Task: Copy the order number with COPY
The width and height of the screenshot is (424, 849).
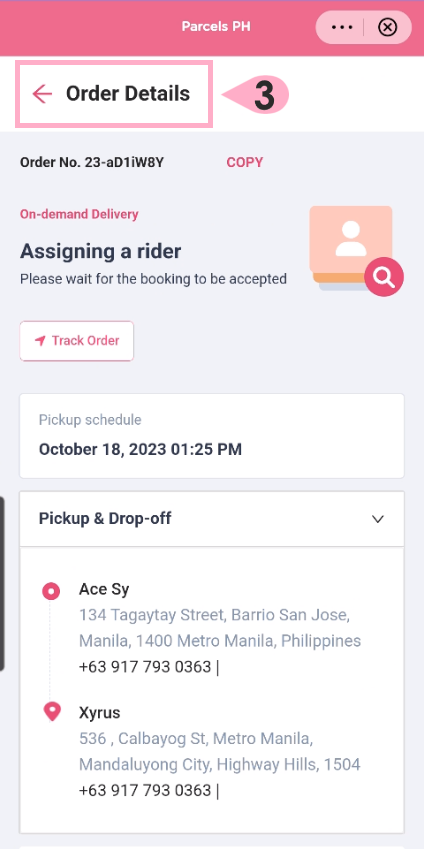Action: tap(245, 162)
